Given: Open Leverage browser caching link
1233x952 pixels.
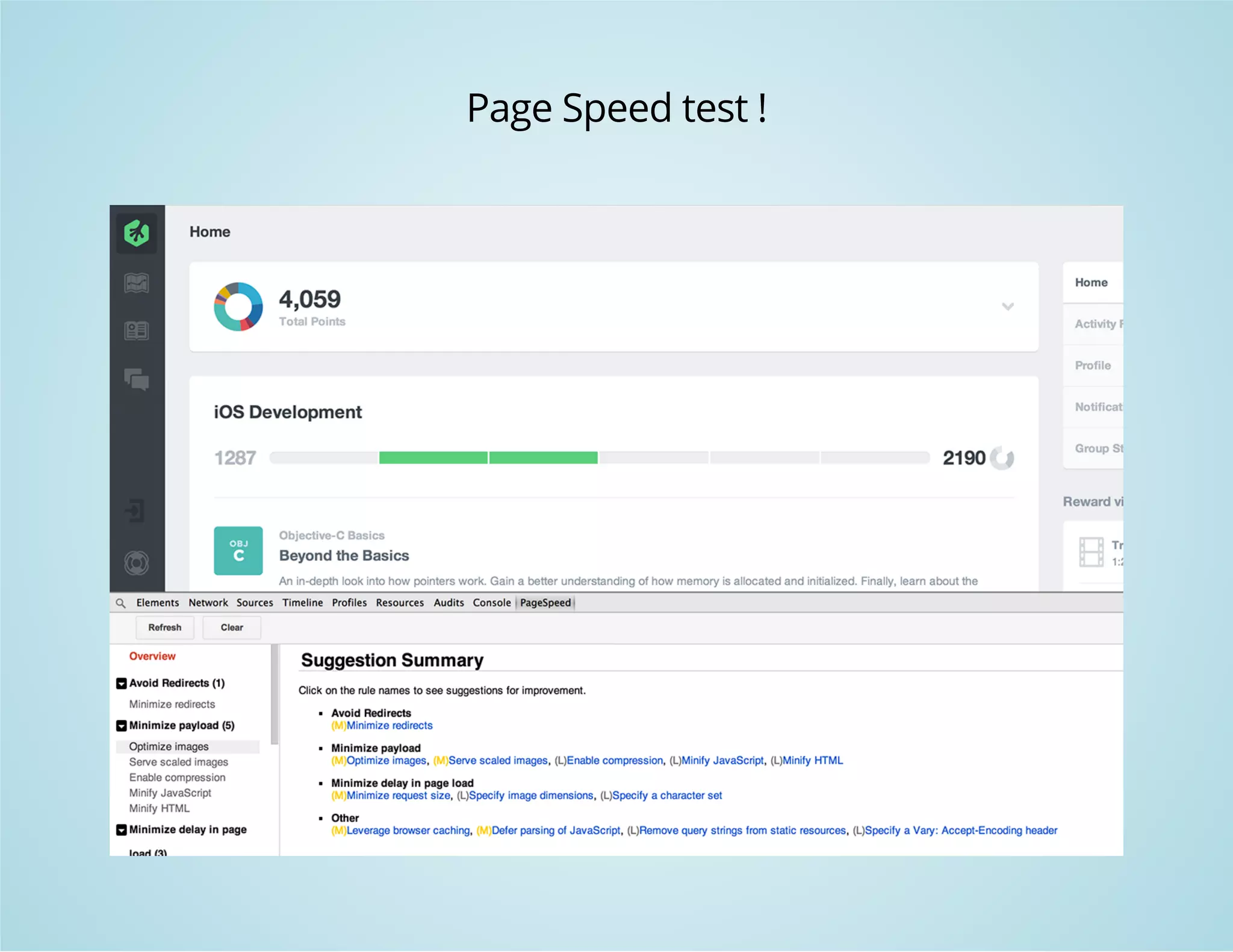Looking at the screenshot, I should point(408,830).
